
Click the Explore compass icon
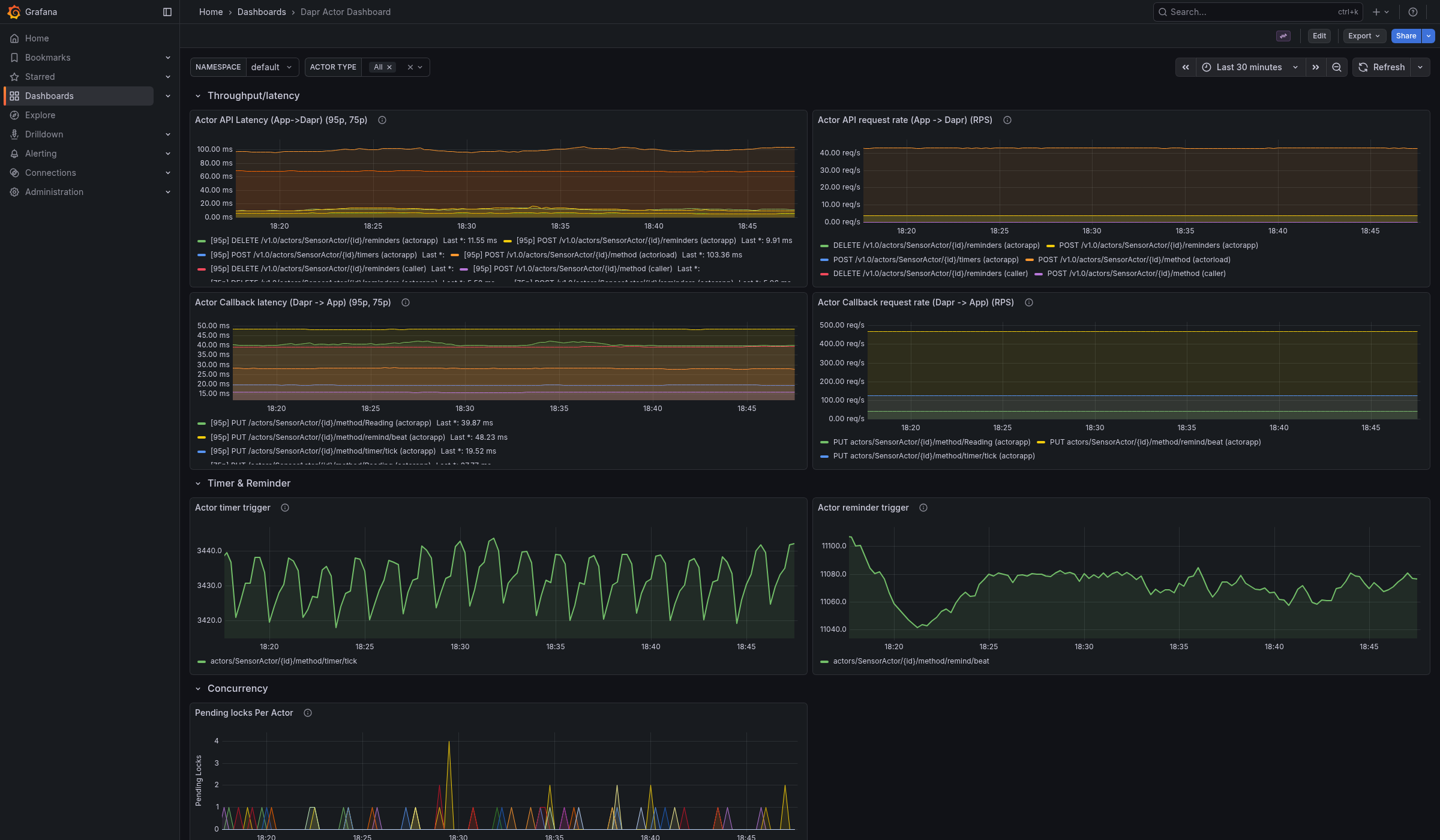click(14, 115)
